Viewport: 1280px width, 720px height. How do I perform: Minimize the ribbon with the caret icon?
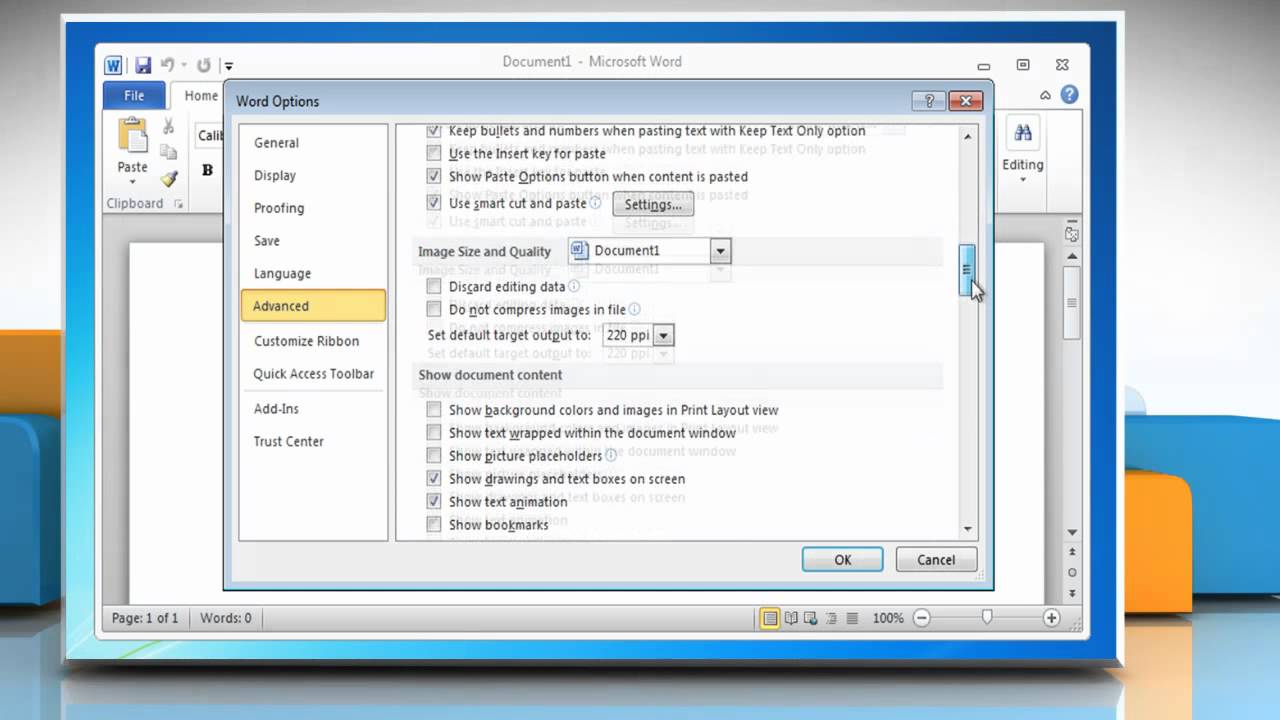coord(1045,96)
